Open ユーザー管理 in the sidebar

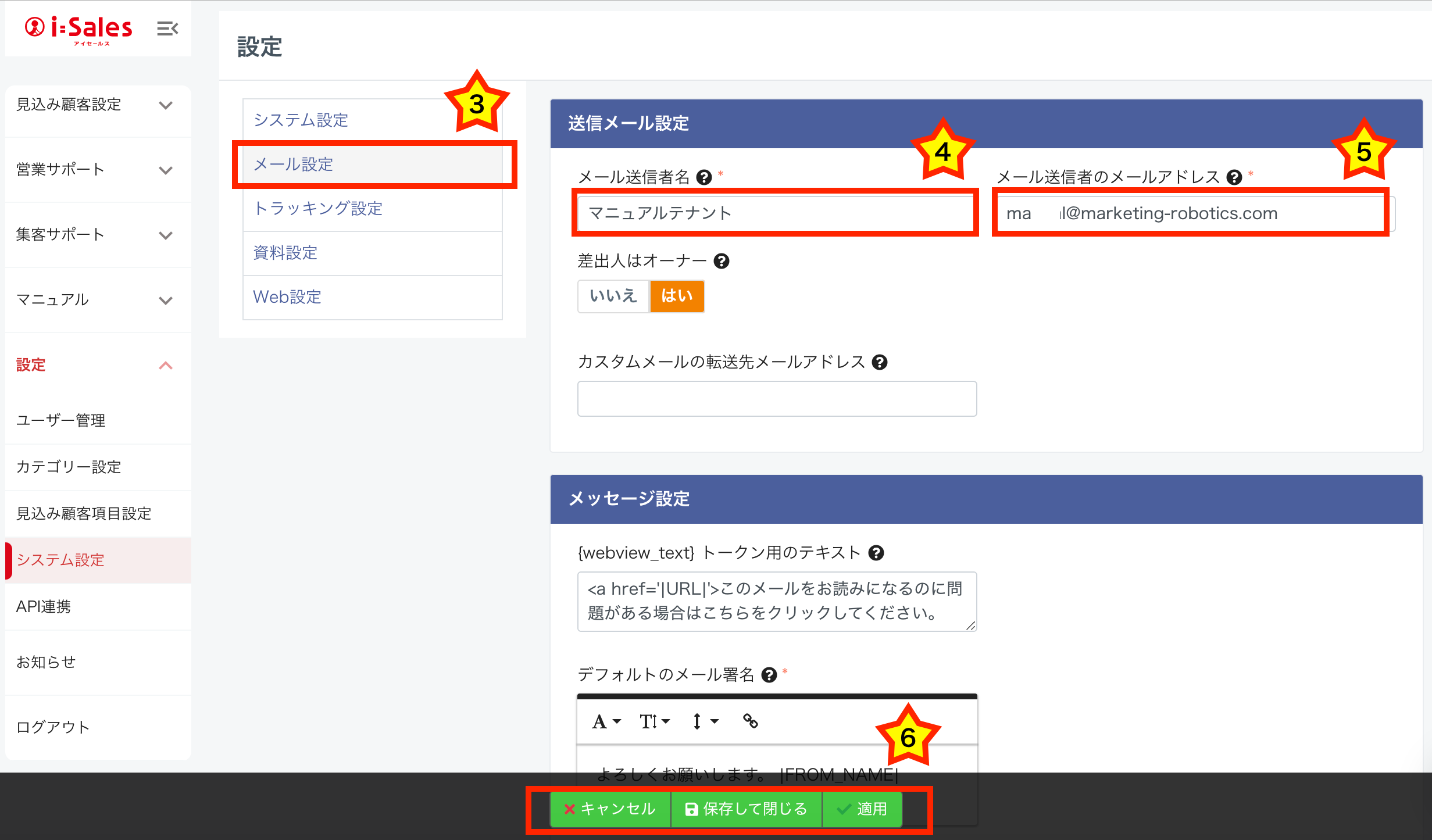click(61, 420)
